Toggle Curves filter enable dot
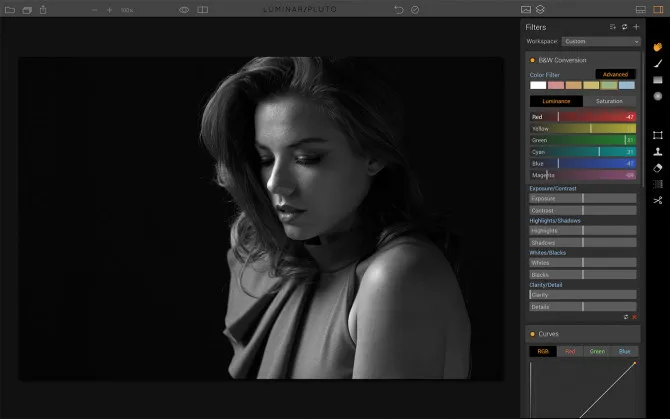 [x=532, y=333]
